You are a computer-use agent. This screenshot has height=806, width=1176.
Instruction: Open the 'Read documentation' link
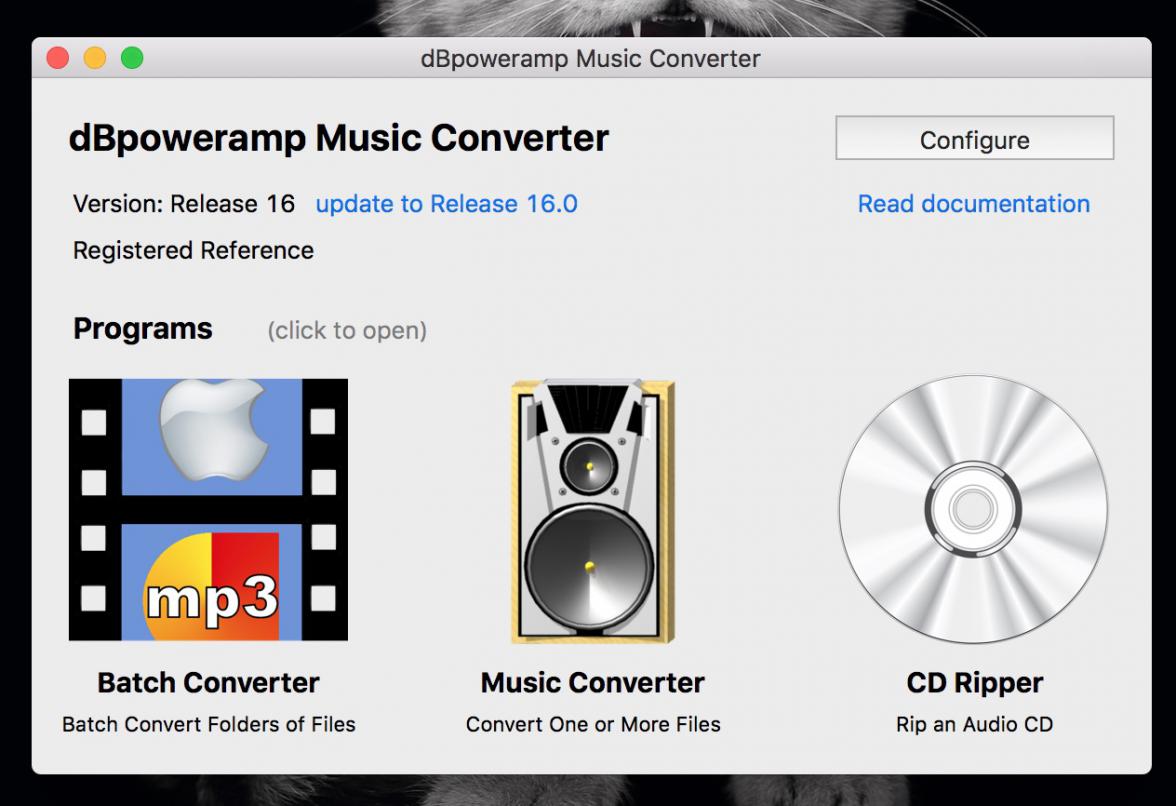click(973, 204)
